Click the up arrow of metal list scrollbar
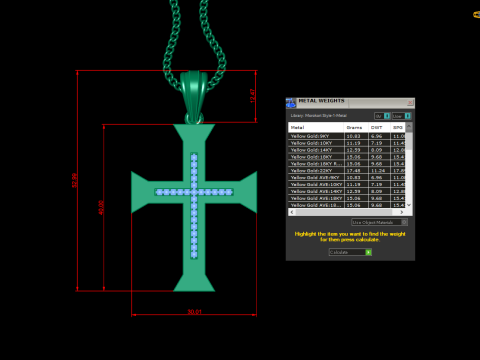The image size is (480, 360). [409, 126]
